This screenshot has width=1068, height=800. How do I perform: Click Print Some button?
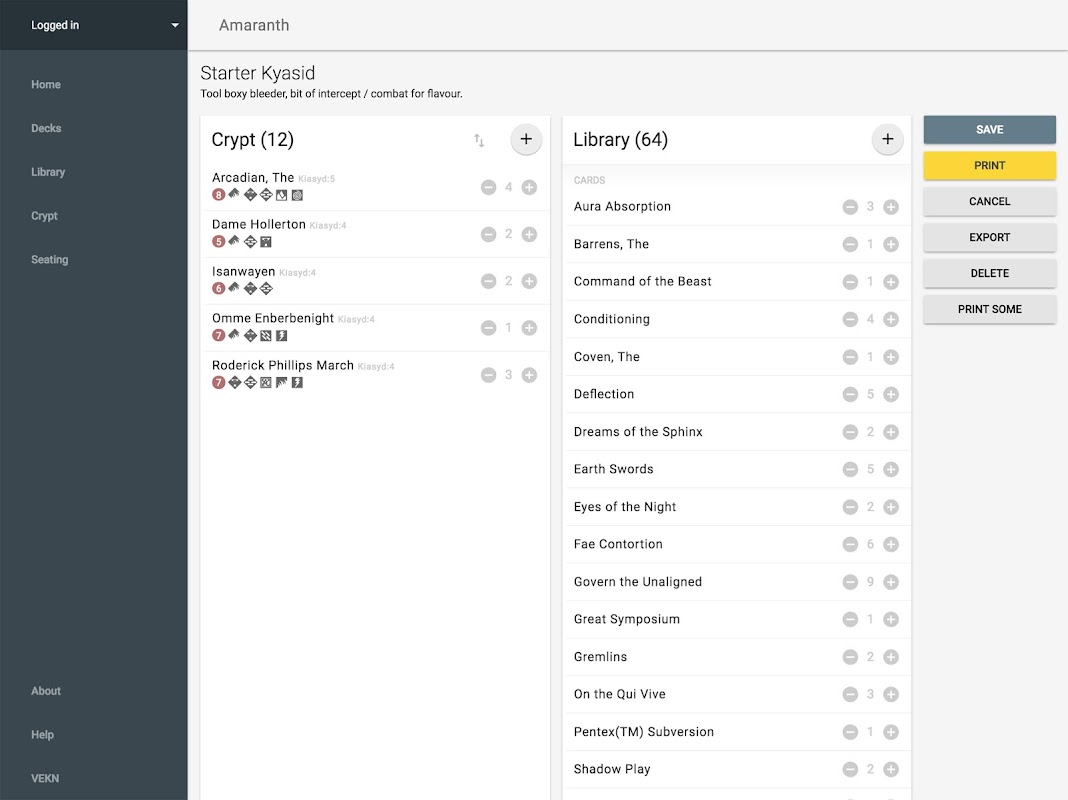990,309
